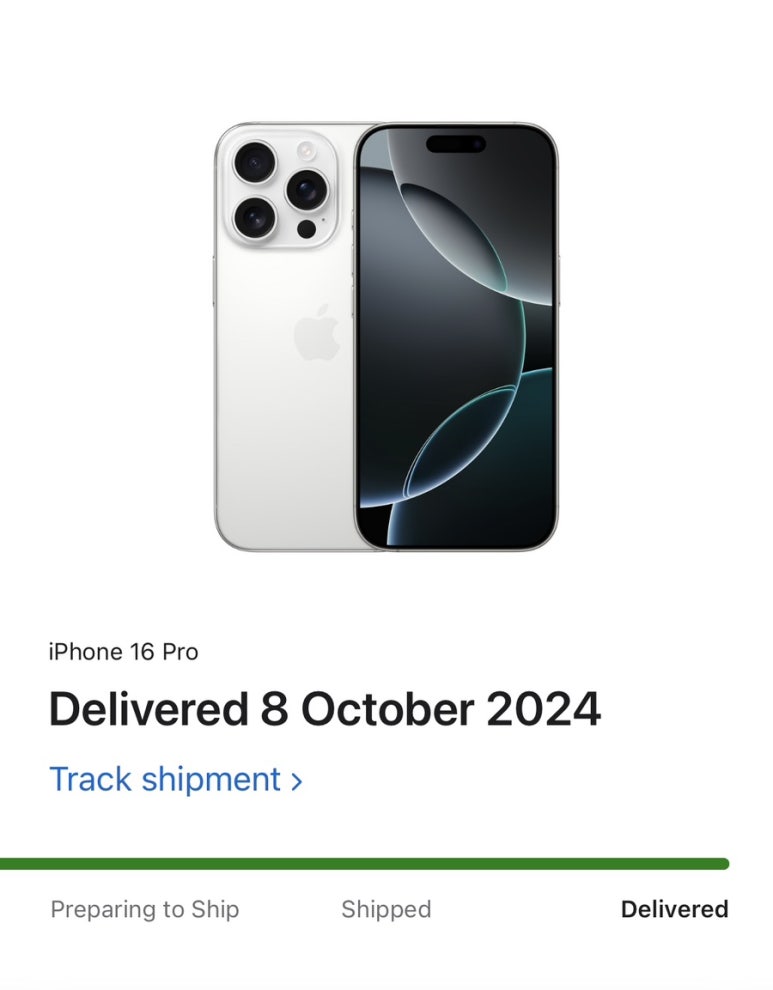Click the chevron next to Track shipment
This screenshot has width=773, height=990.
point(296,782)
